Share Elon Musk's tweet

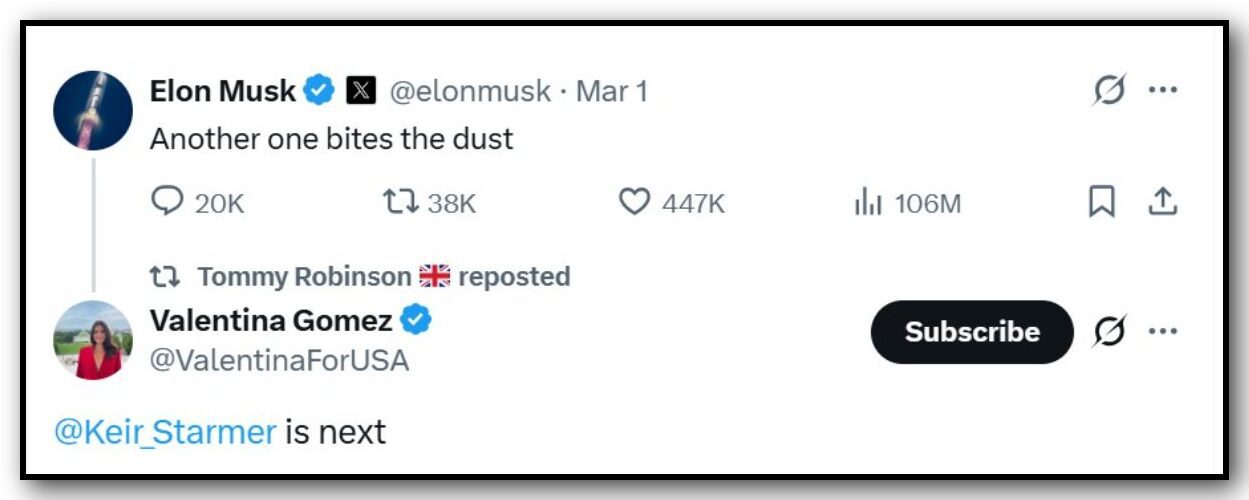[1161, 203]
